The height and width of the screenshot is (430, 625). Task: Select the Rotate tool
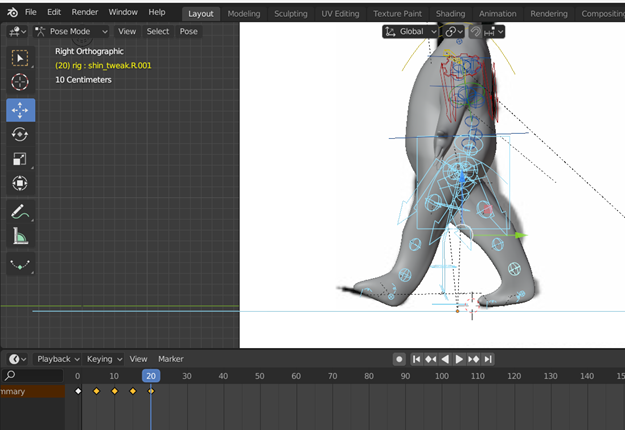[20, 134]
